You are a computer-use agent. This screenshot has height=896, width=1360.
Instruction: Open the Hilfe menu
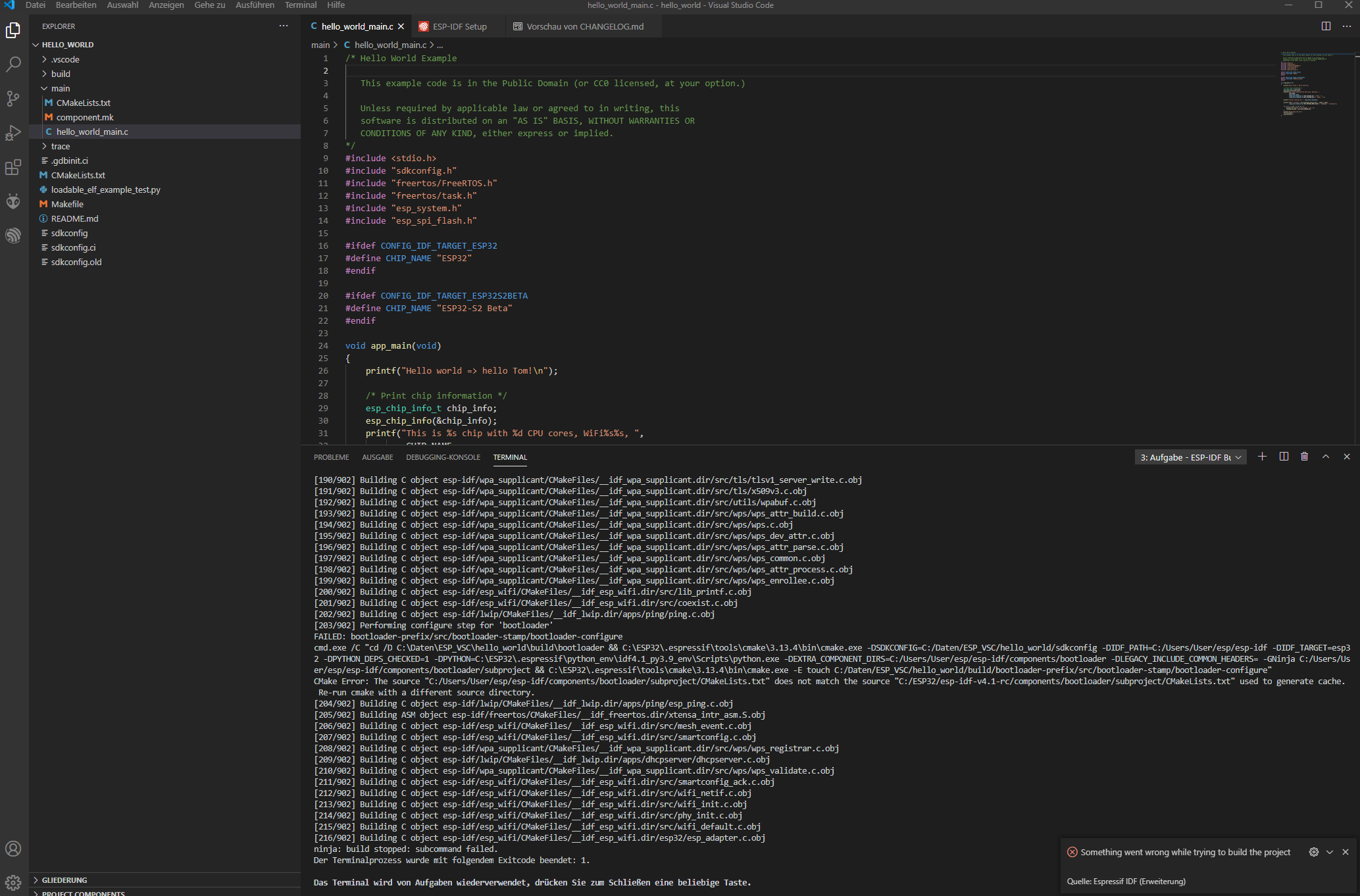[336, 5]
